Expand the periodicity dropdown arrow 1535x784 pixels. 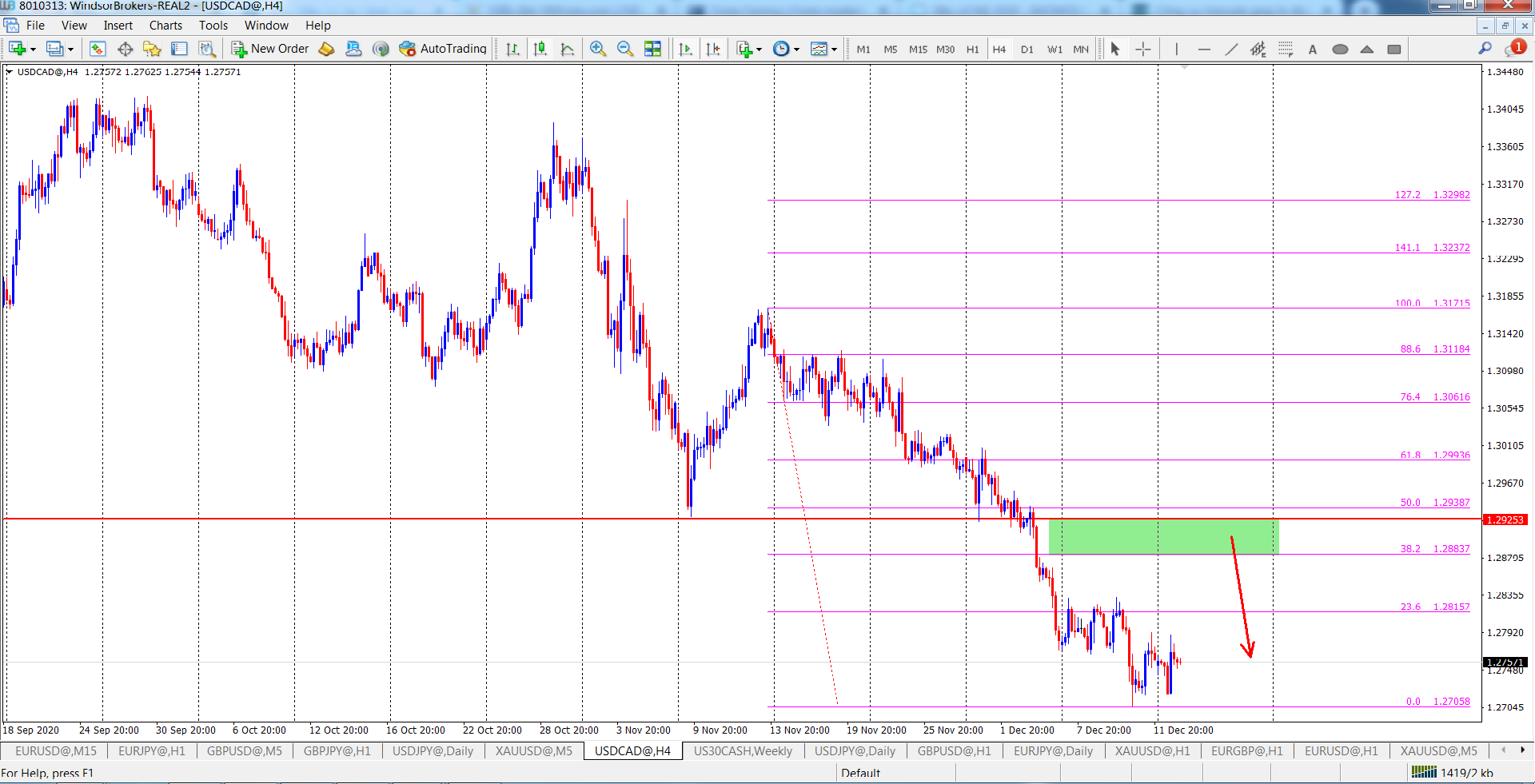point(796,50)
